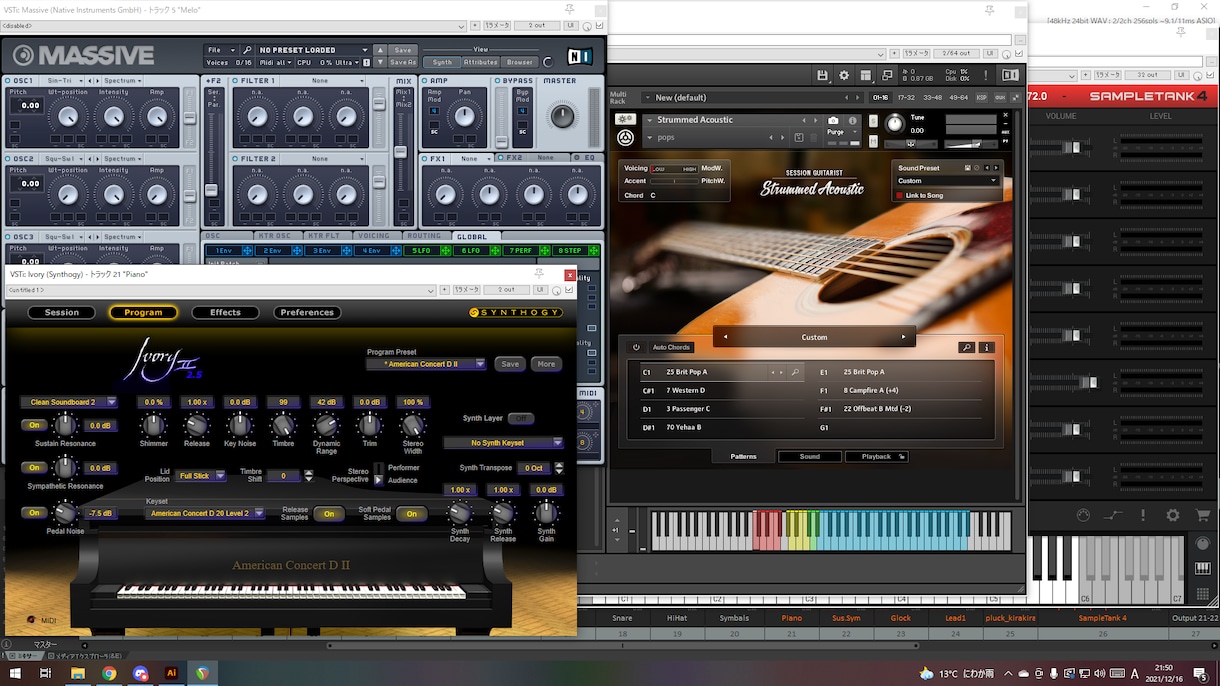
Task: Open Adobe Illustrator from the taskbar
Action: [x=172, y=674]
